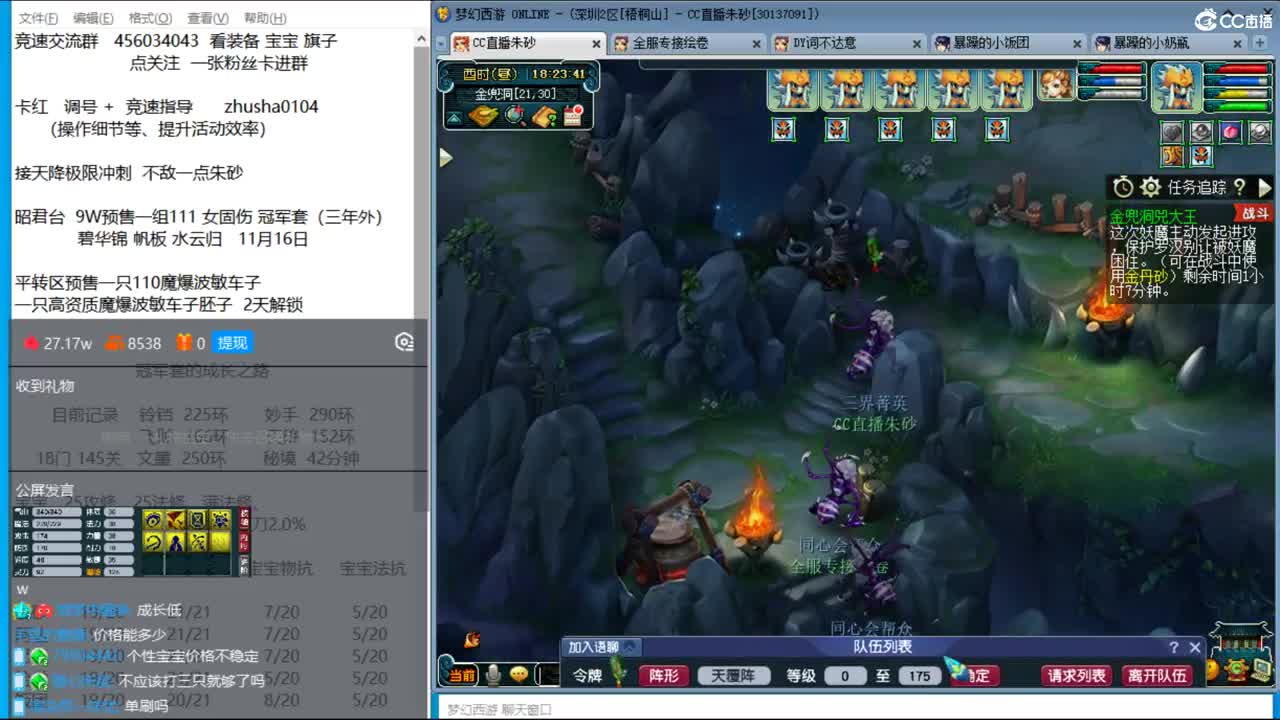Screen dimensions: 1280x720
Task: Switch to the DY词不达意 game tab
Action: [x=847, y=43]
